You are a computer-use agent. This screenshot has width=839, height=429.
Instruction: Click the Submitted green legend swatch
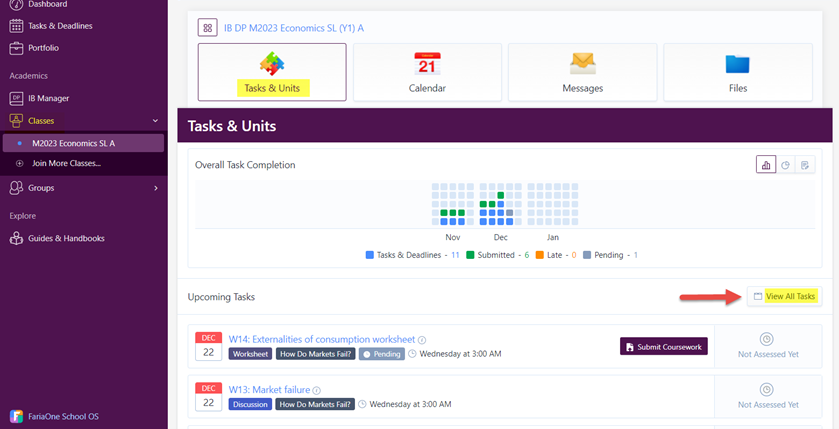point(470,255)
